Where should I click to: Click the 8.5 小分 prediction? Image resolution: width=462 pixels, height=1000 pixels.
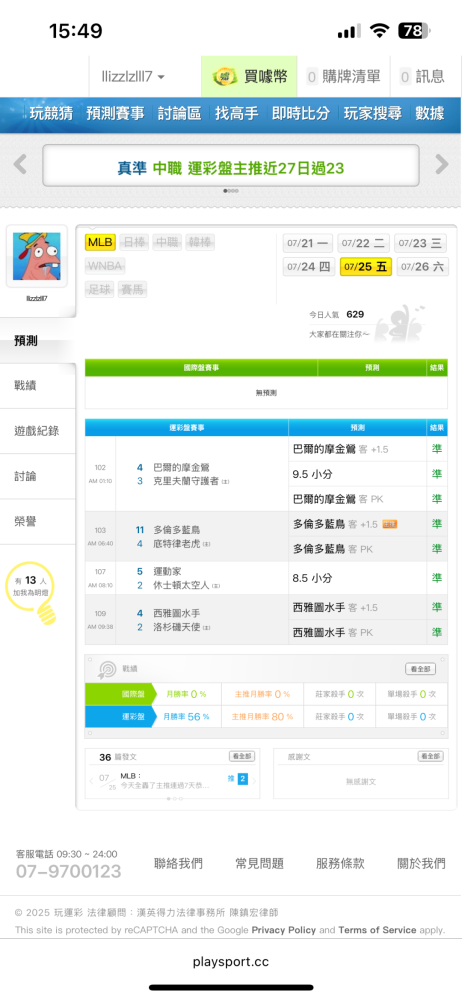pyautogui.click(x=313, y=578)
